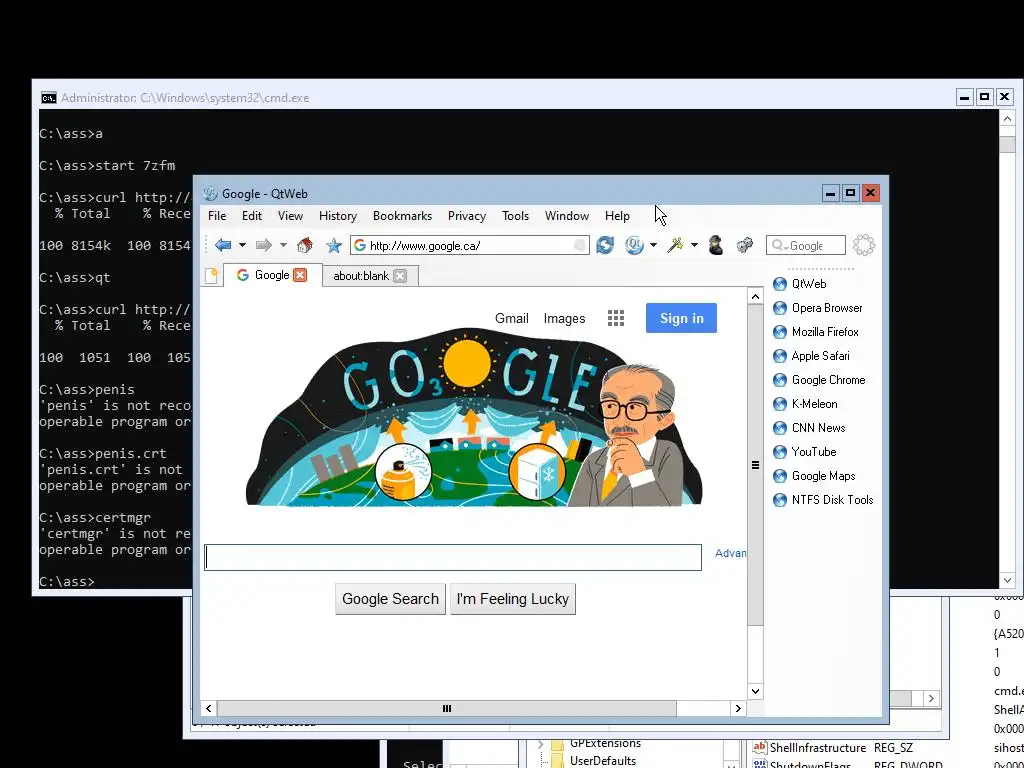
Task: Open K-Meleon bookmark
Action: pos(805,404)
